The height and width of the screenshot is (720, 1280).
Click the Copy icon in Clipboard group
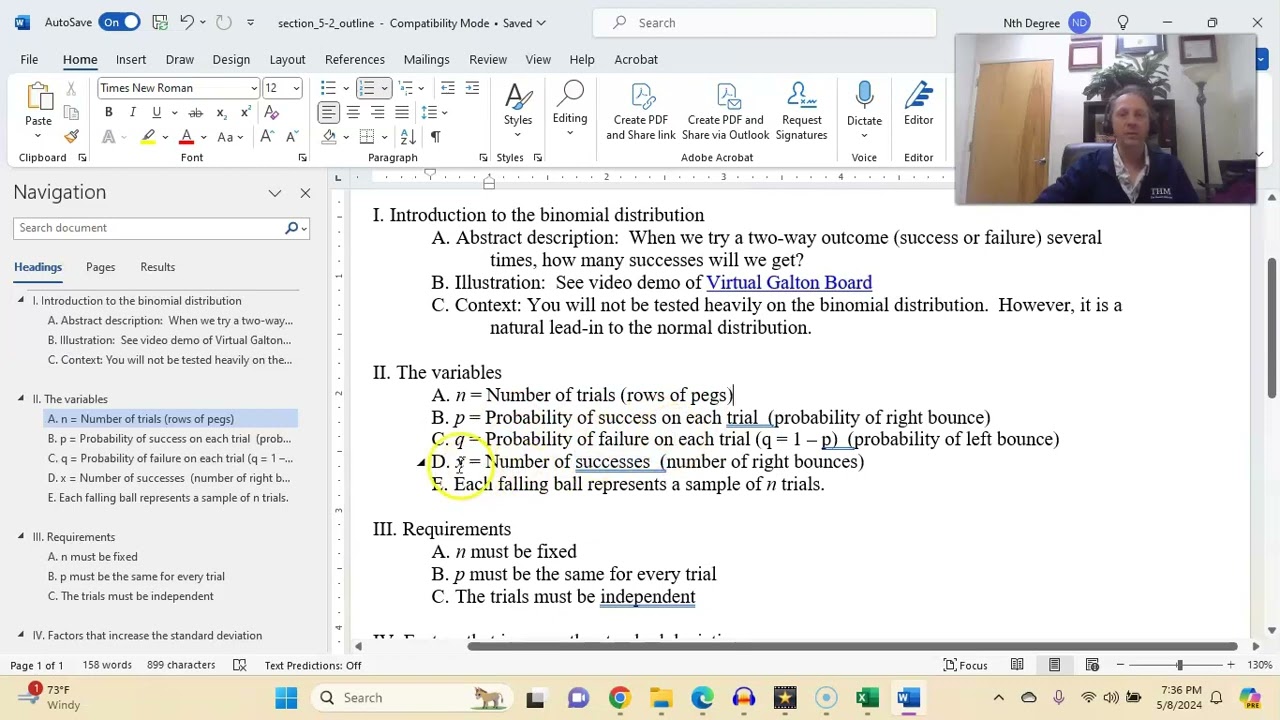(x=71, y=112)
